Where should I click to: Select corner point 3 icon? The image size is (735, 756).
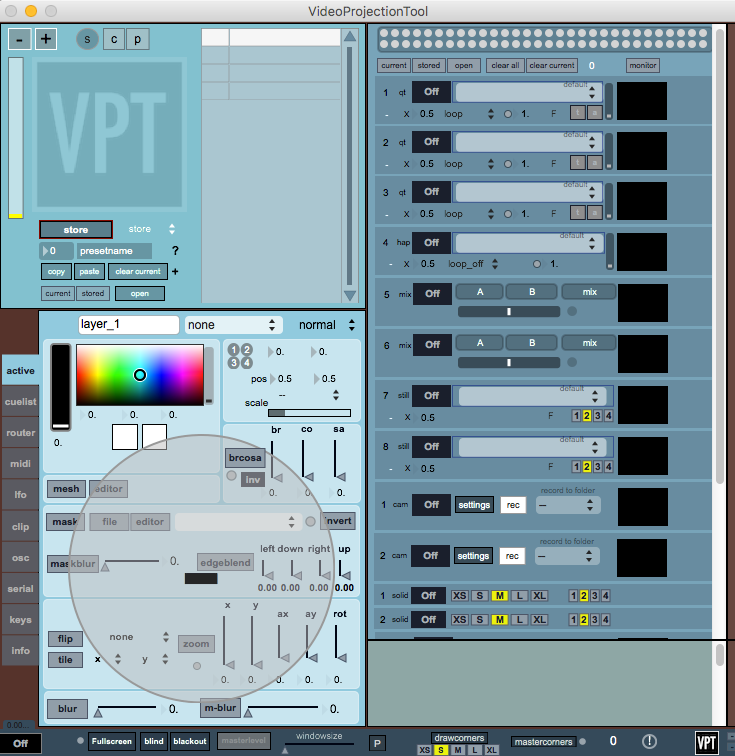(233, 363)
